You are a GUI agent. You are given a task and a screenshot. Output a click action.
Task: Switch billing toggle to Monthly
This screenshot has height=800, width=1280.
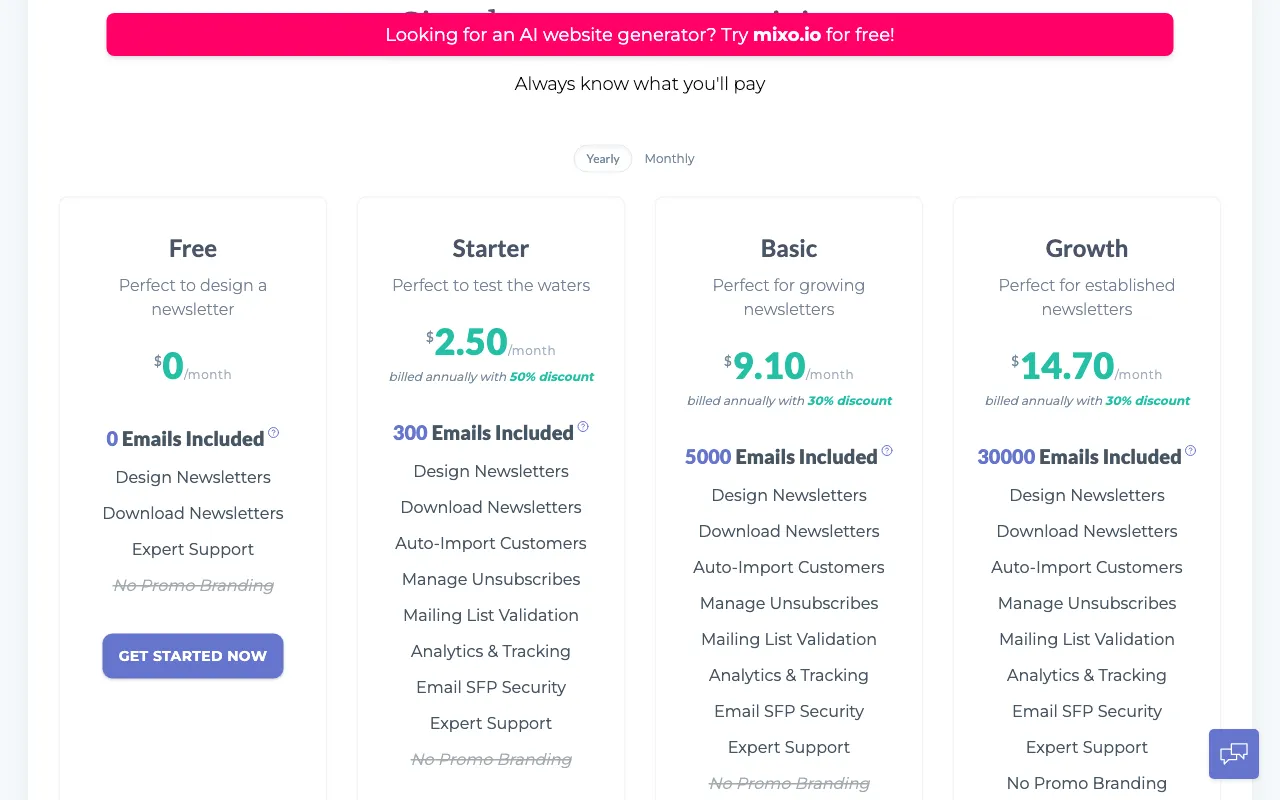coord(669,159)
